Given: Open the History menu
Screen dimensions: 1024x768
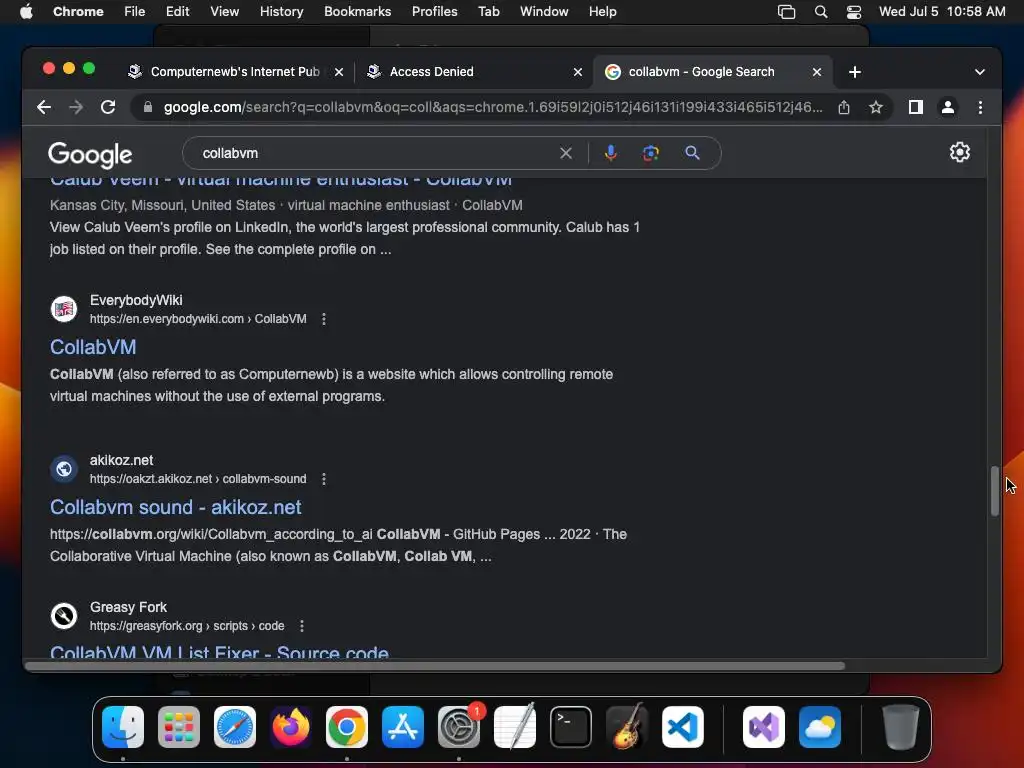Looking at the screenshot, I should 281,12.
